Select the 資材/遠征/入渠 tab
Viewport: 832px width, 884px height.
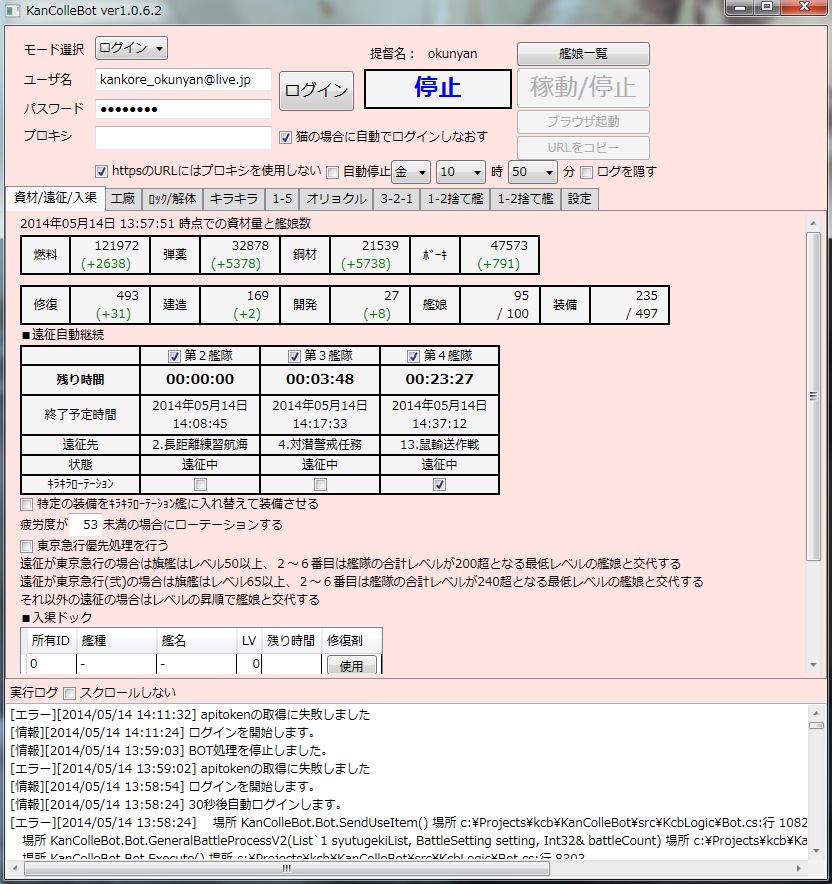tap(55, 198)
